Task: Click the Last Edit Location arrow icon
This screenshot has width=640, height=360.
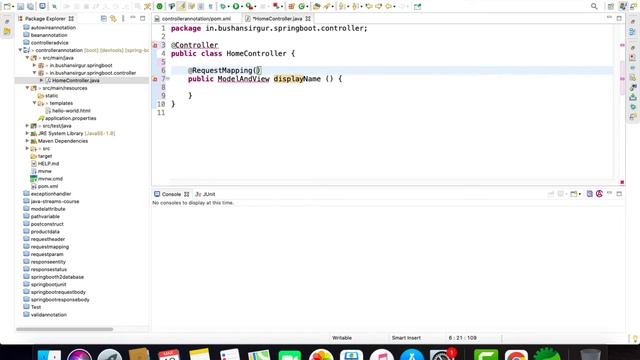Action: [369, 6]
